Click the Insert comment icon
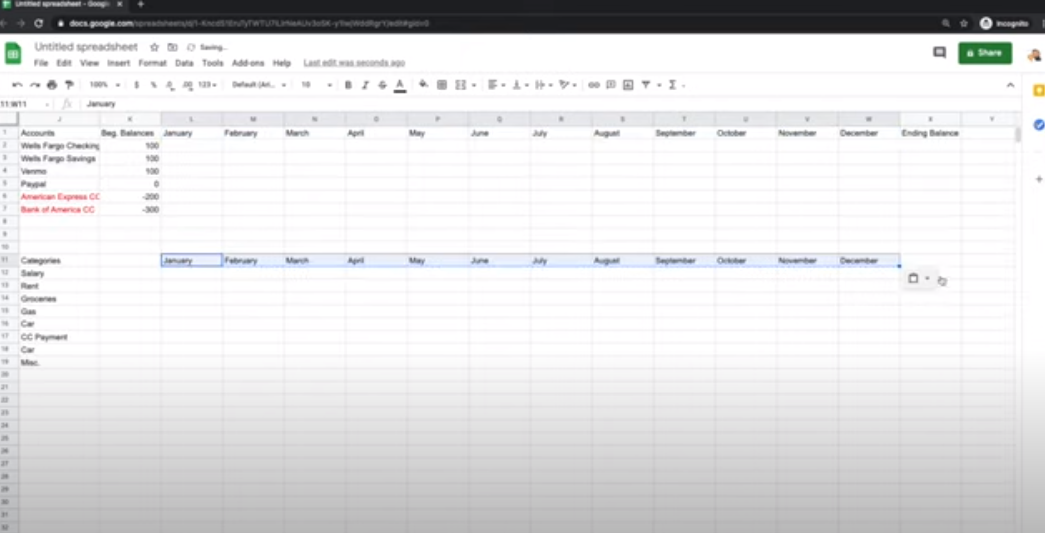The image size is (1045, 533). [x=610, y=85]
